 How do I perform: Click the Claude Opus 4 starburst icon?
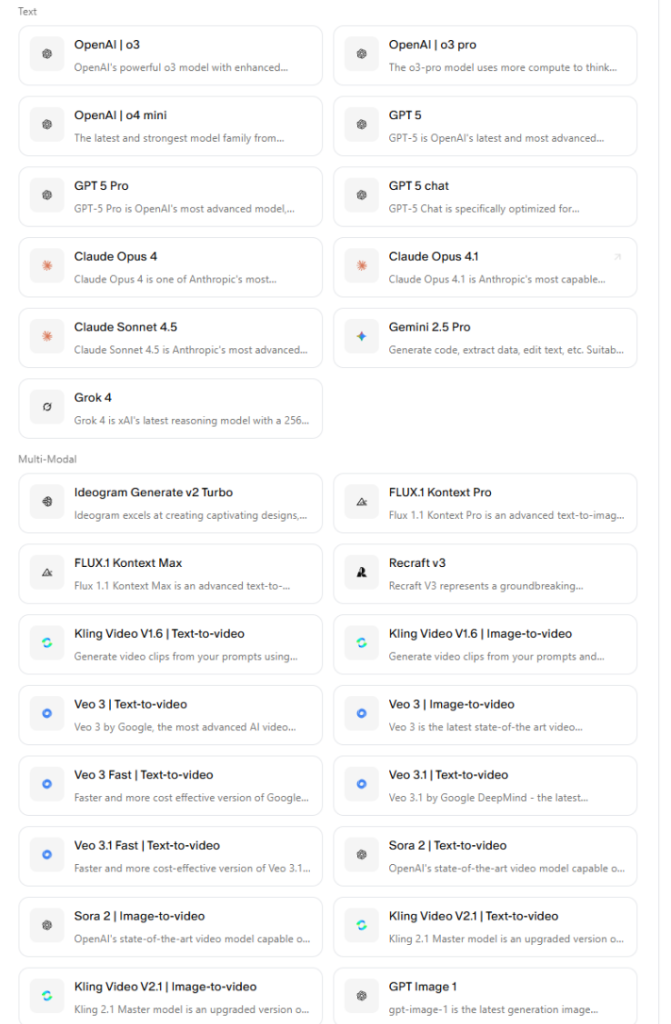pos(47,267)
